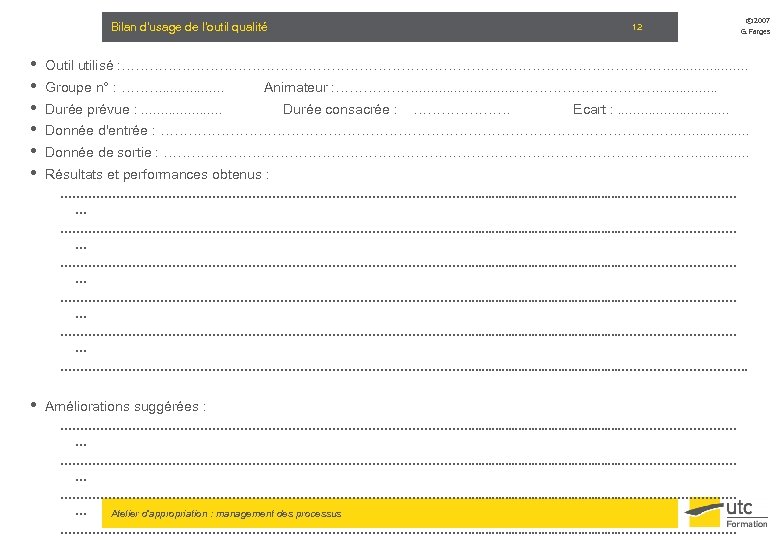Click the 'Donnée de sortie' label
780x540 pixels.
[101, 152]
